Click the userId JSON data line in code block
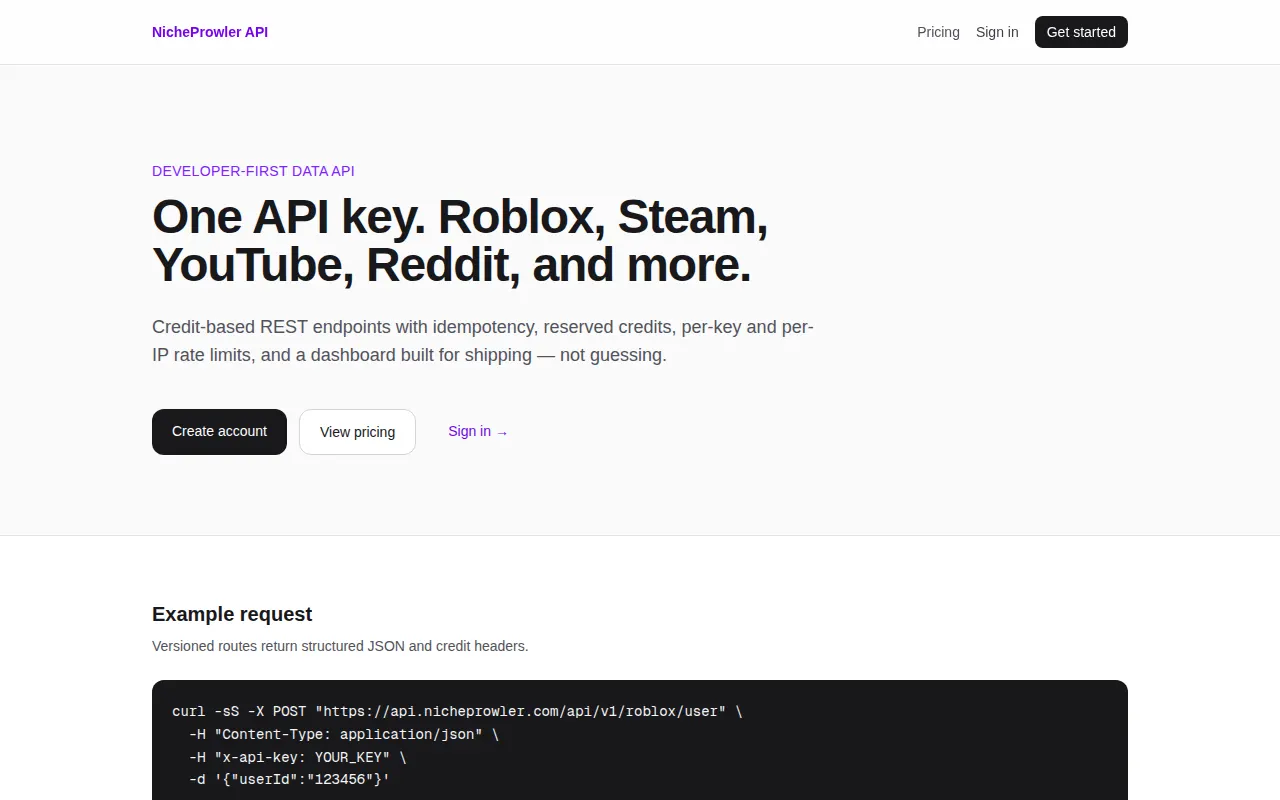The height and width of the screenshot is (800, 1280). 289,779
